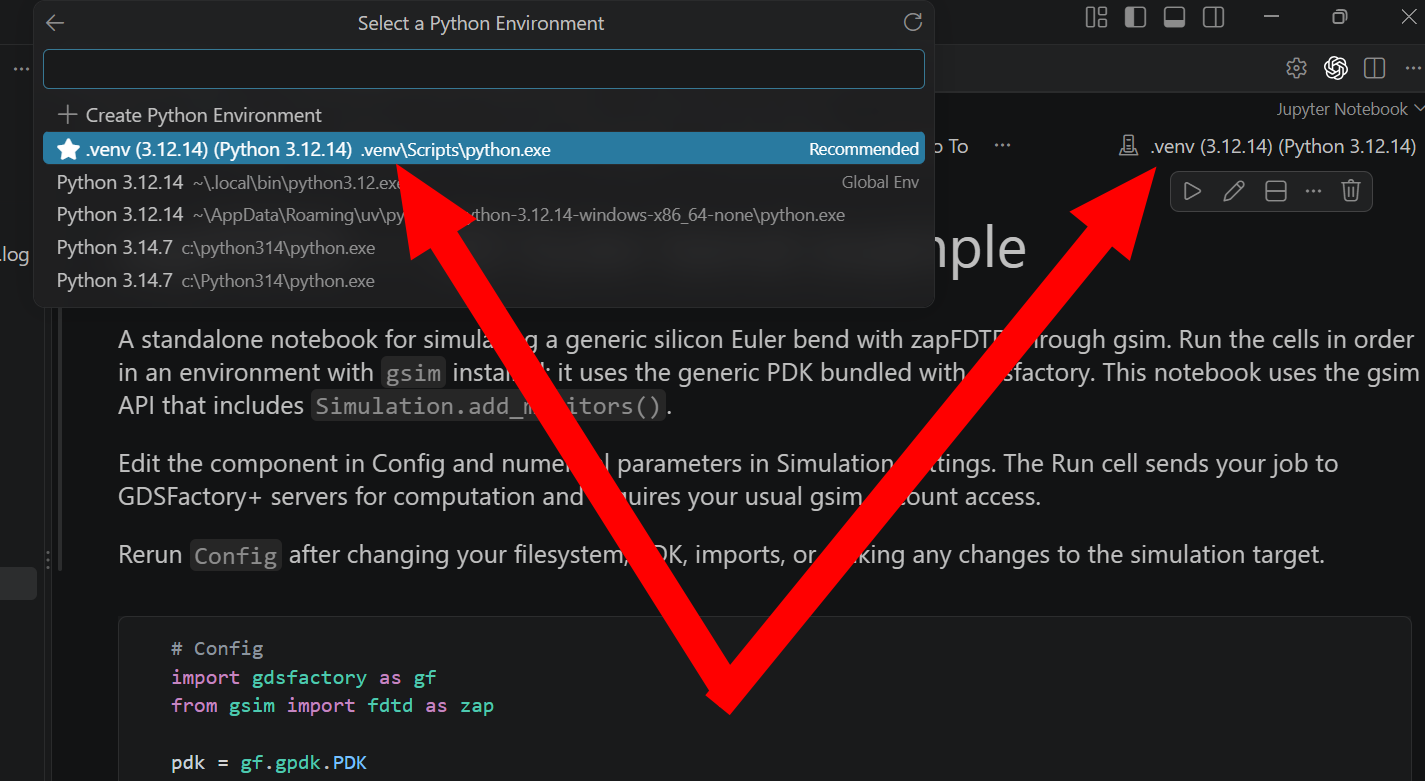Split the editor to the right
This screenshot has width=1425, height=781.
point(1375,68)
